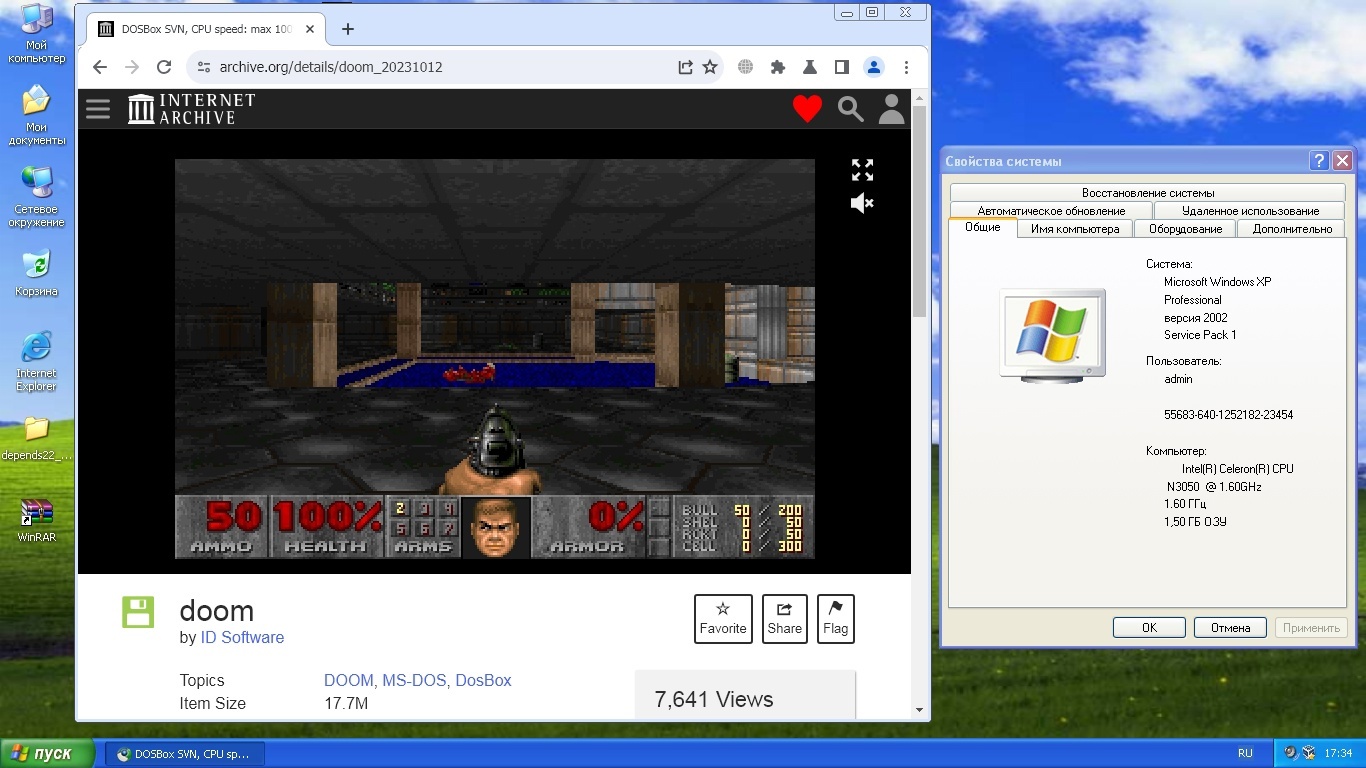Click the 7,641 Views counter

[714, 700]
